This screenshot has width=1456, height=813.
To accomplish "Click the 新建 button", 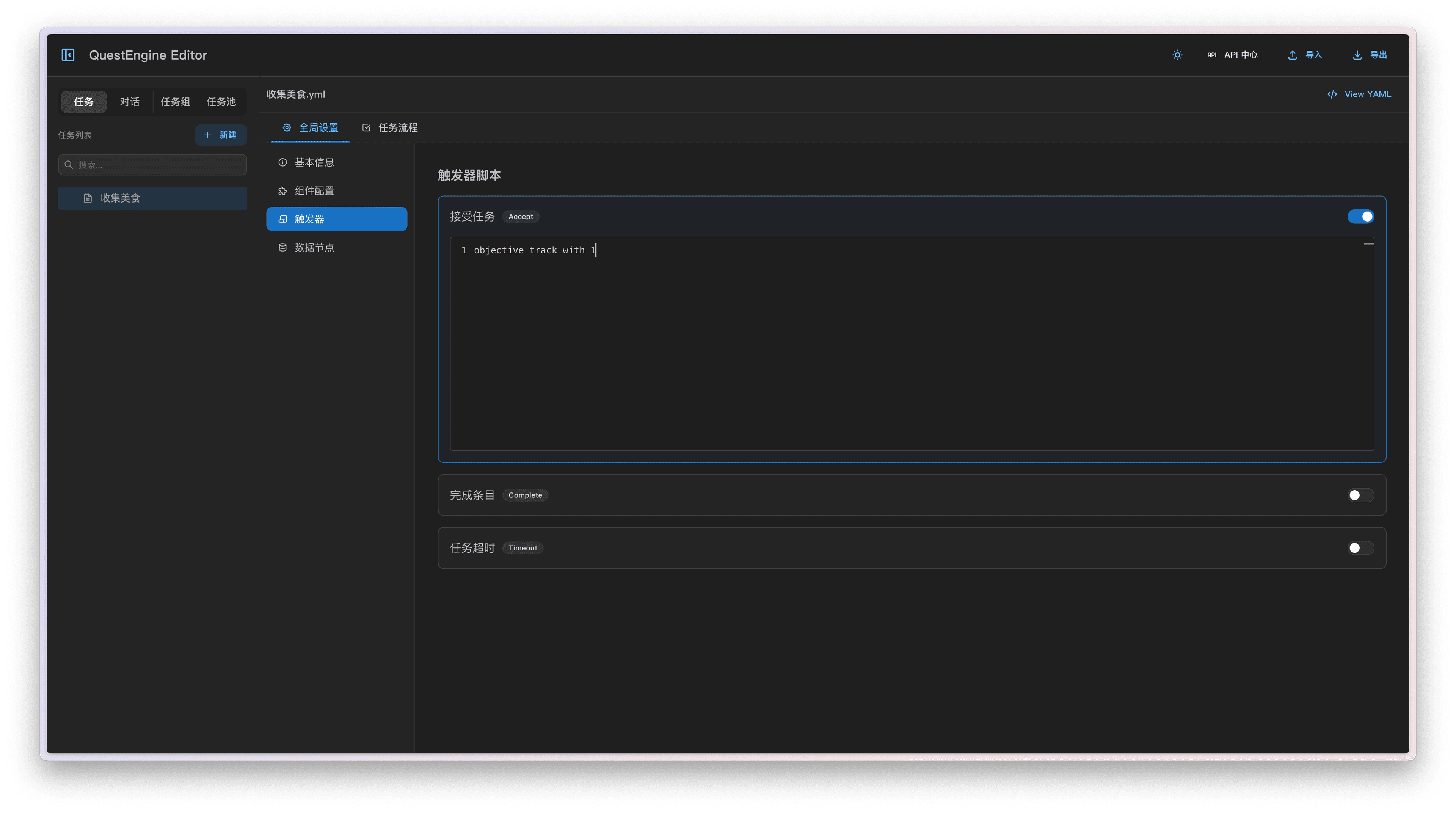I will coord(221,135).
